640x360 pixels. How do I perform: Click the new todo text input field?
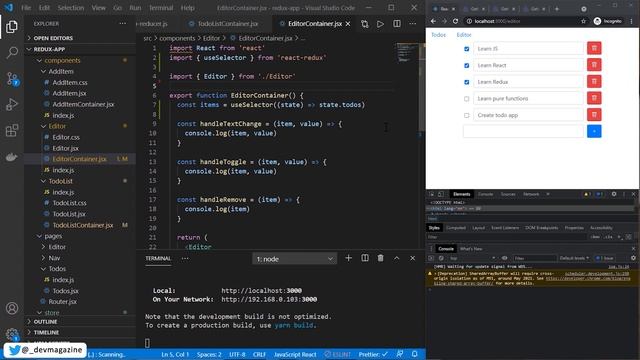click(x=524, y=131)
